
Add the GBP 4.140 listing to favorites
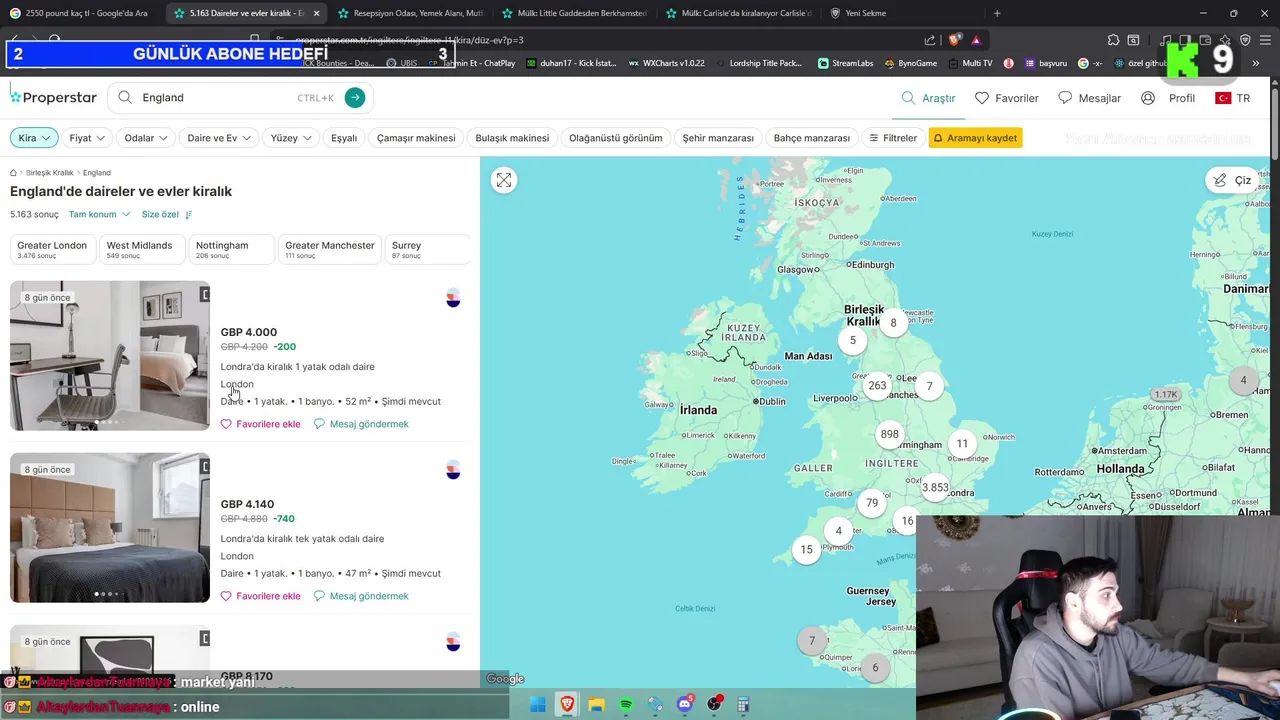point(261,596)
